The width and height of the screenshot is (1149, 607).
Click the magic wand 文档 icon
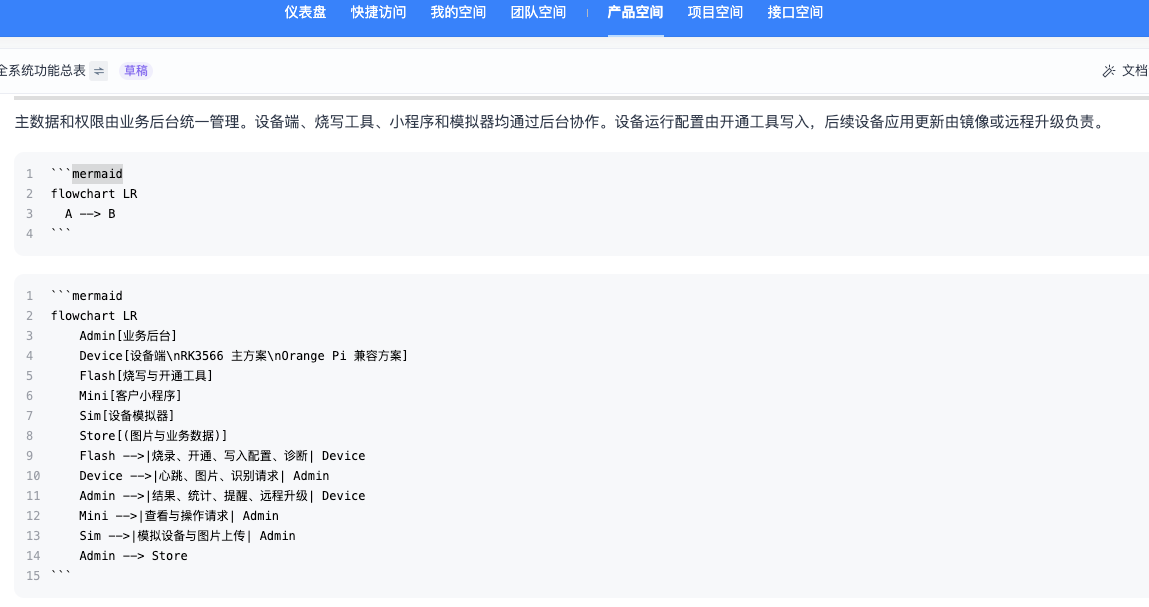coord(1109,71)
